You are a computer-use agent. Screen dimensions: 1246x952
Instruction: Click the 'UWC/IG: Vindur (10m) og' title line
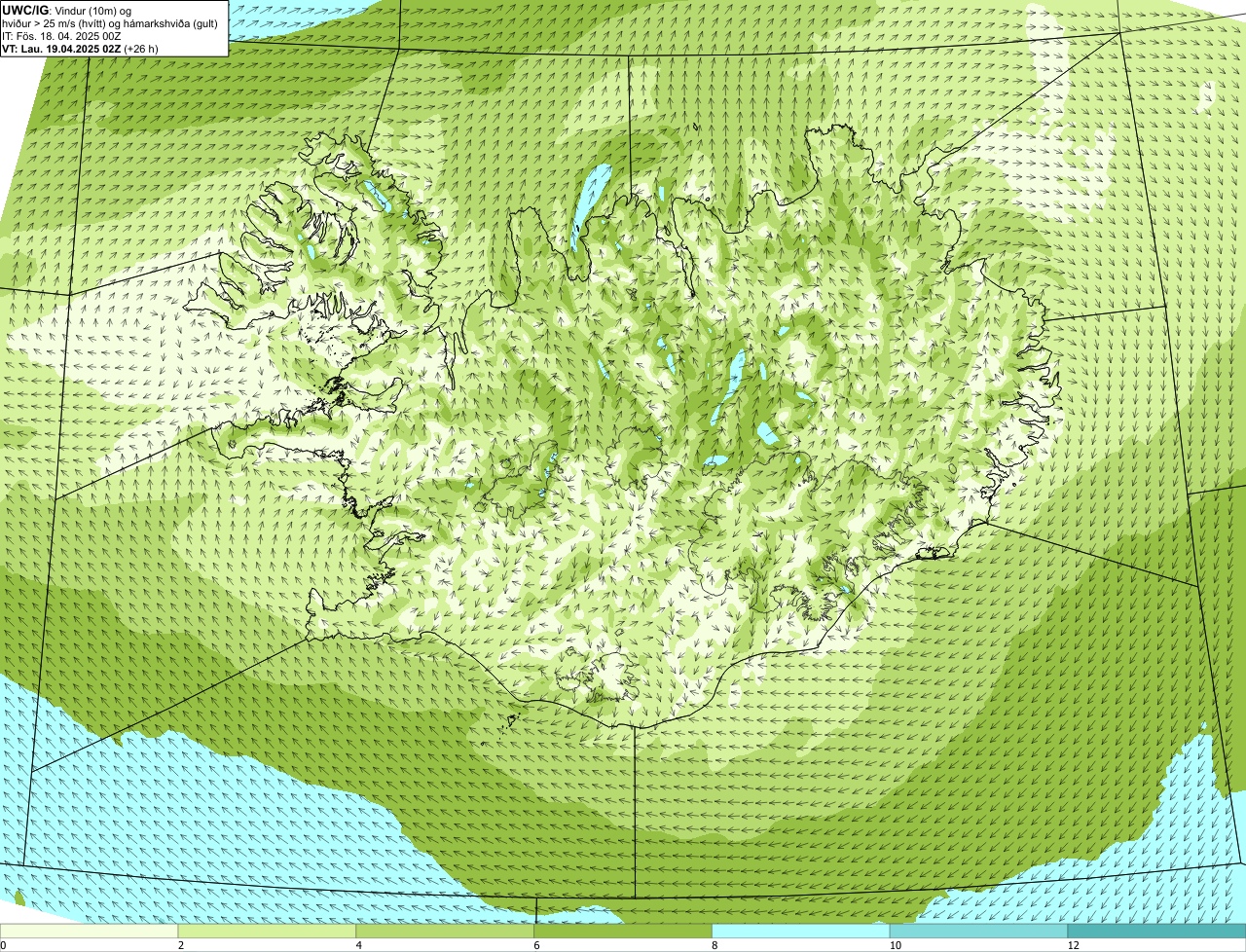[x=66, y=10]
